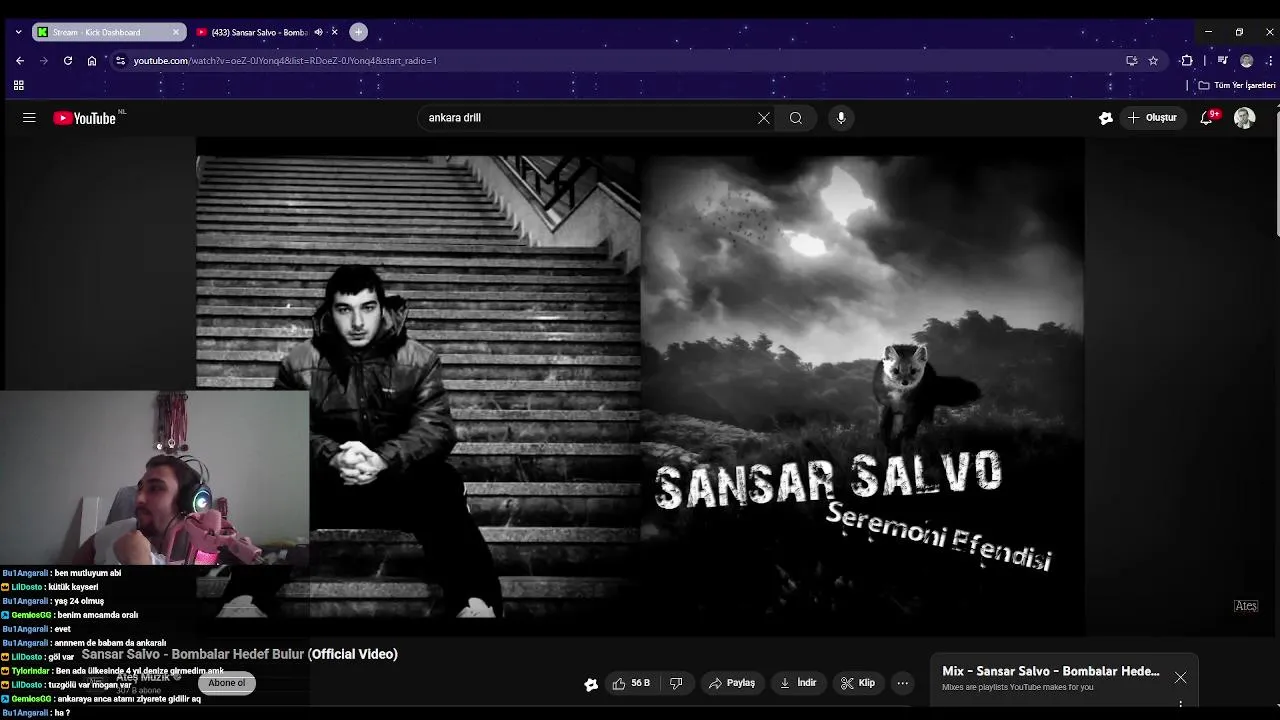This screenshot has width=1280, height=720.
Task: Go forward in browser history
Action: click(44, 61)
